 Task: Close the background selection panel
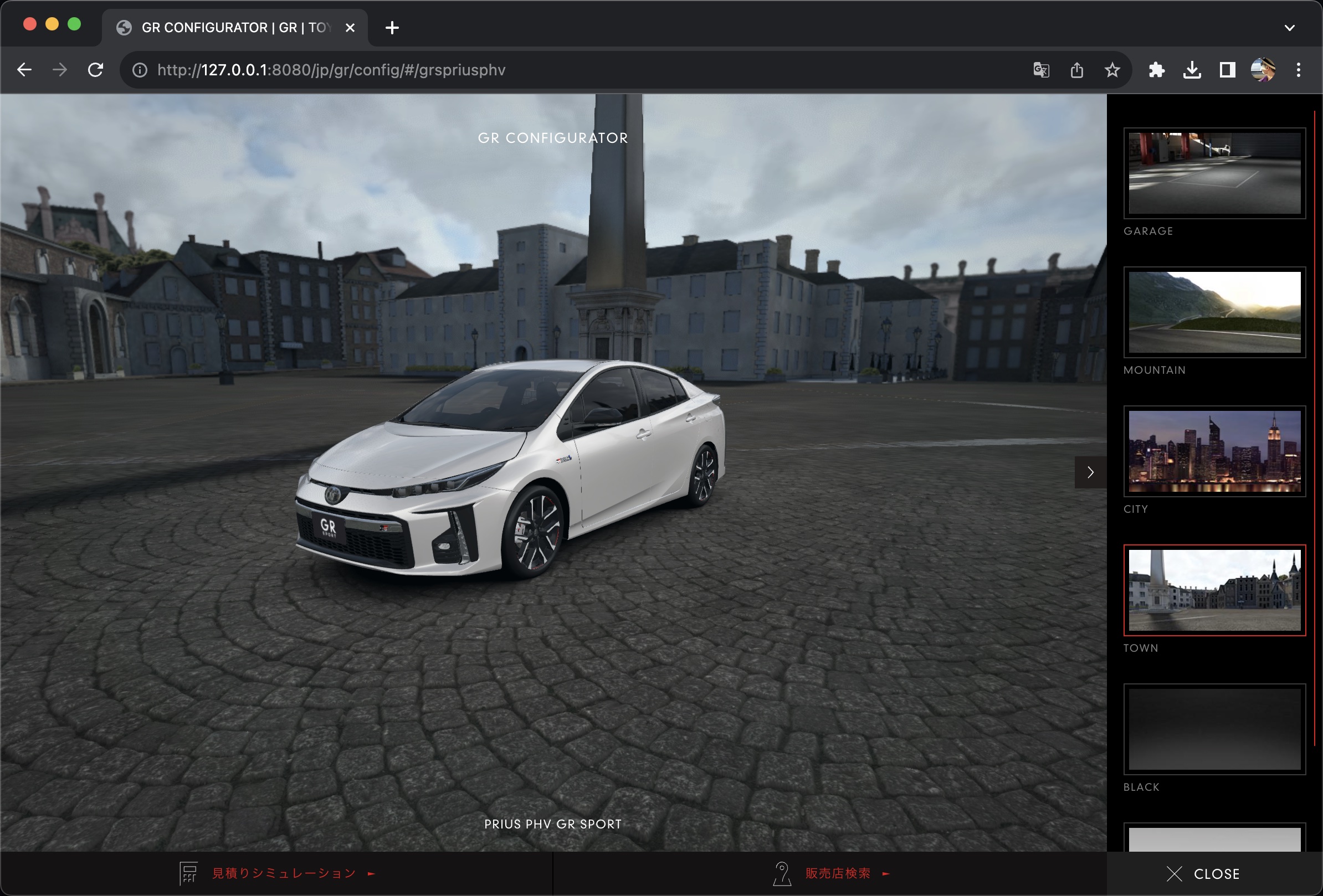pyautogui.click(x=1203, y=874)
